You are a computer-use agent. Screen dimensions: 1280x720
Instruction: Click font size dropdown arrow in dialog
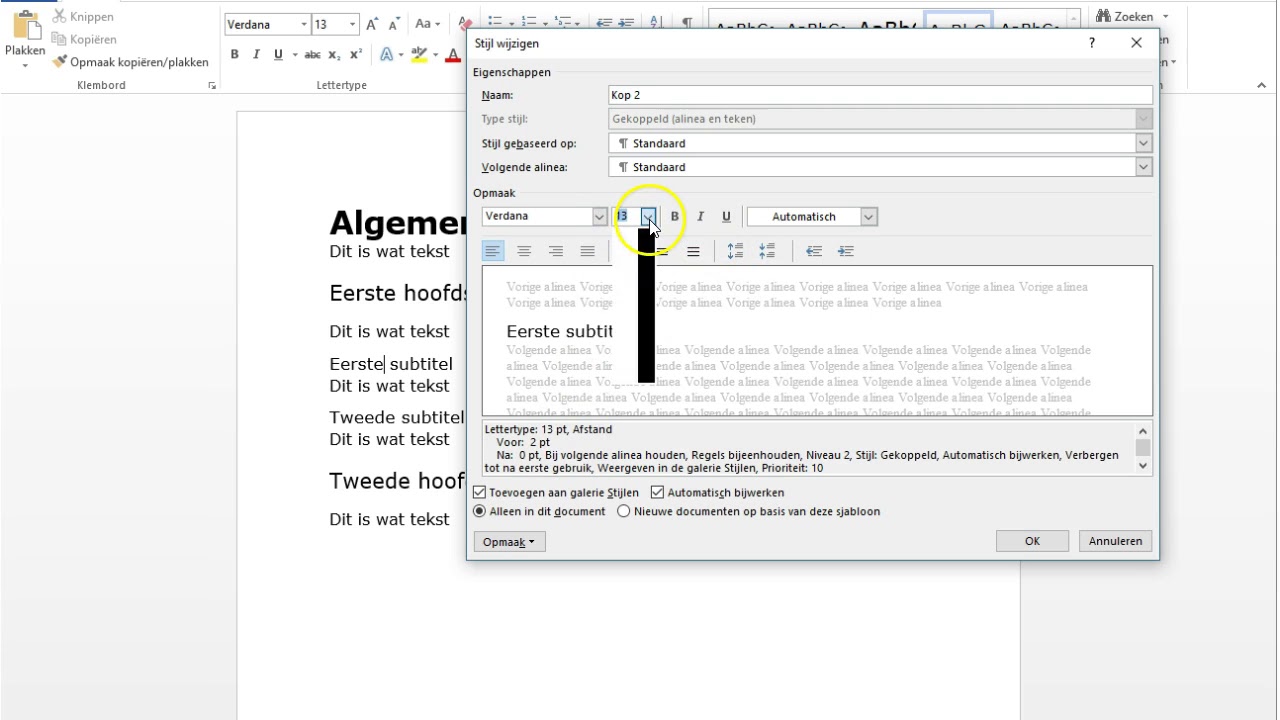pyautogui.click(x=648, y=216)
